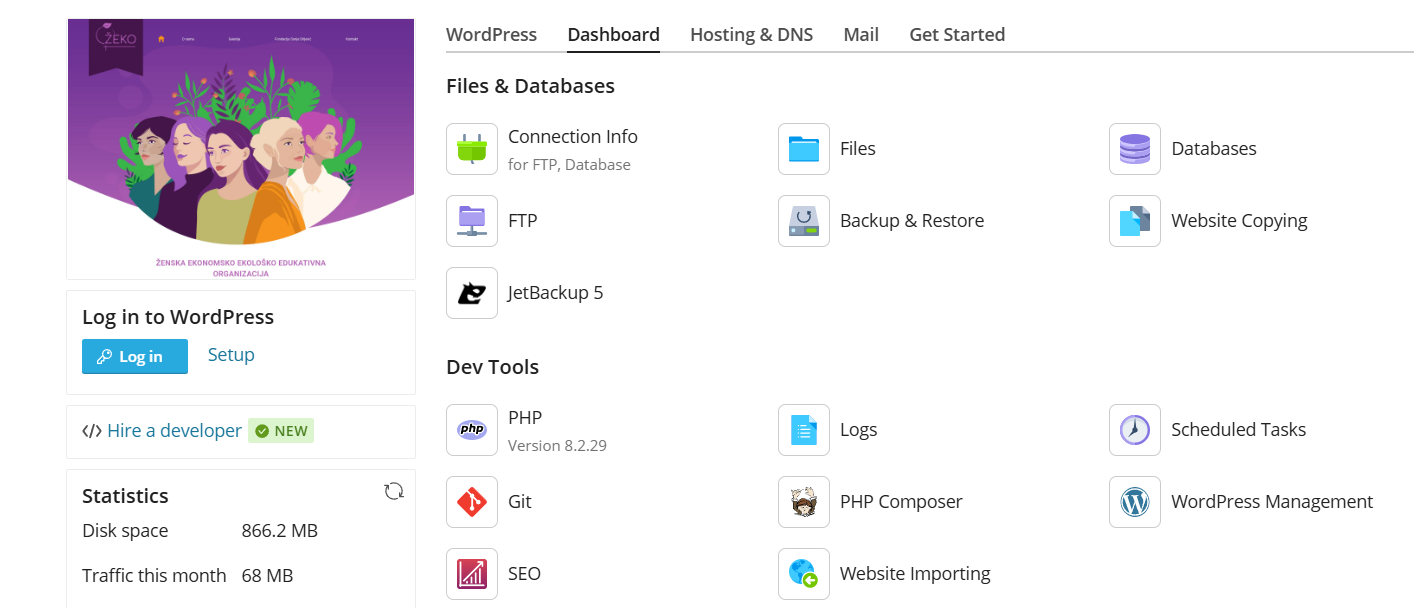Open the Logs document icon
Image resolution: width=1414 pixels, height=608 pixels.
point(804,430)
